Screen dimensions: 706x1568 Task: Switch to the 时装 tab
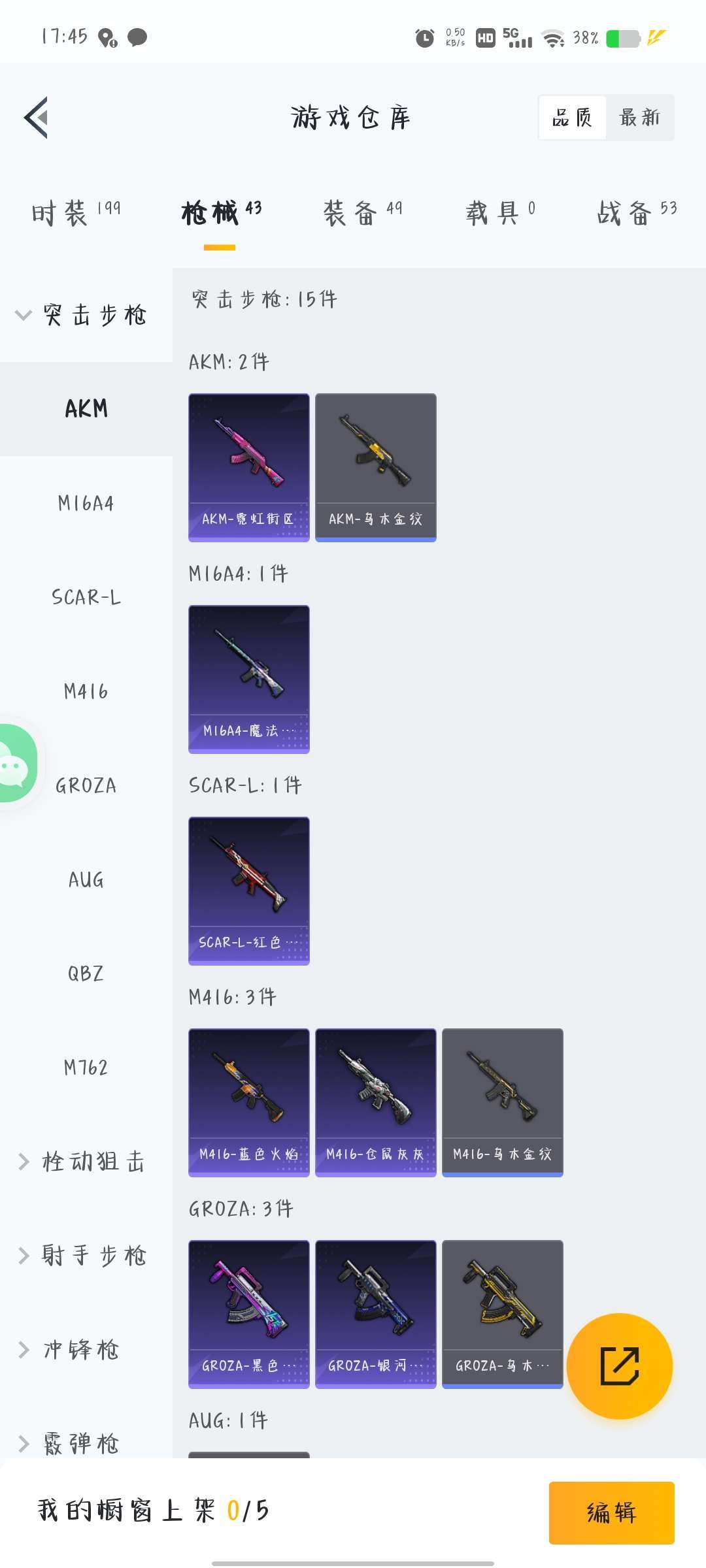coord(75,213)
